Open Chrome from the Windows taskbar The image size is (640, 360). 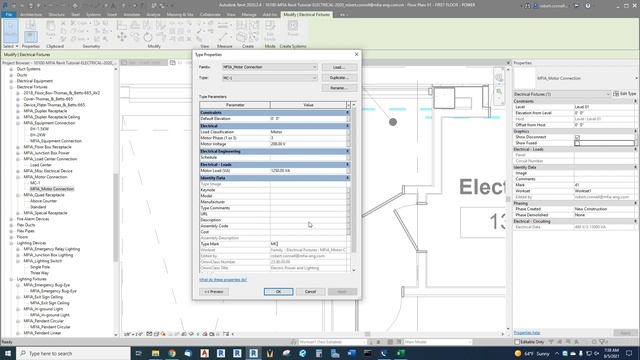[x=172, y=353]
